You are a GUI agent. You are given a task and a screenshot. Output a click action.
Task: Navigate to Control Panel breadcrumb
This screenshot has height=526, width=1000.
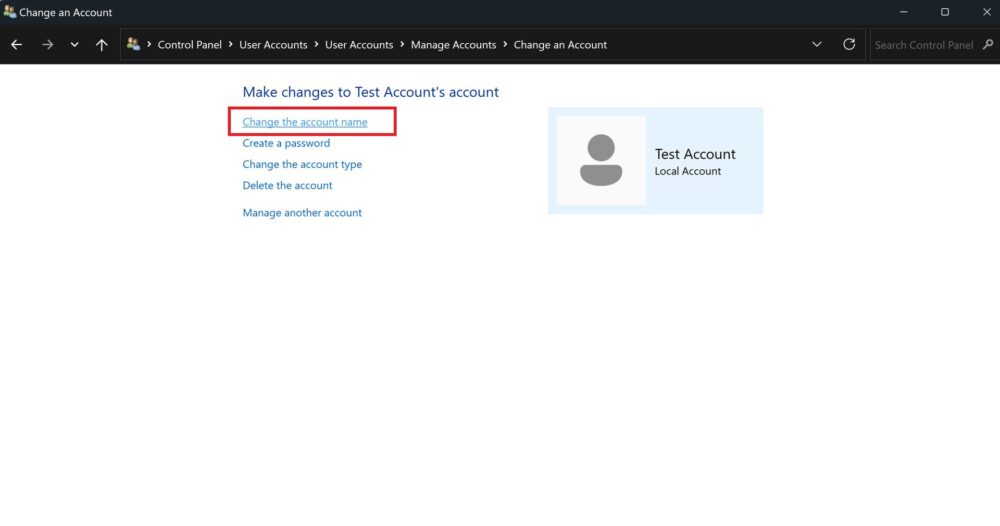190,45
